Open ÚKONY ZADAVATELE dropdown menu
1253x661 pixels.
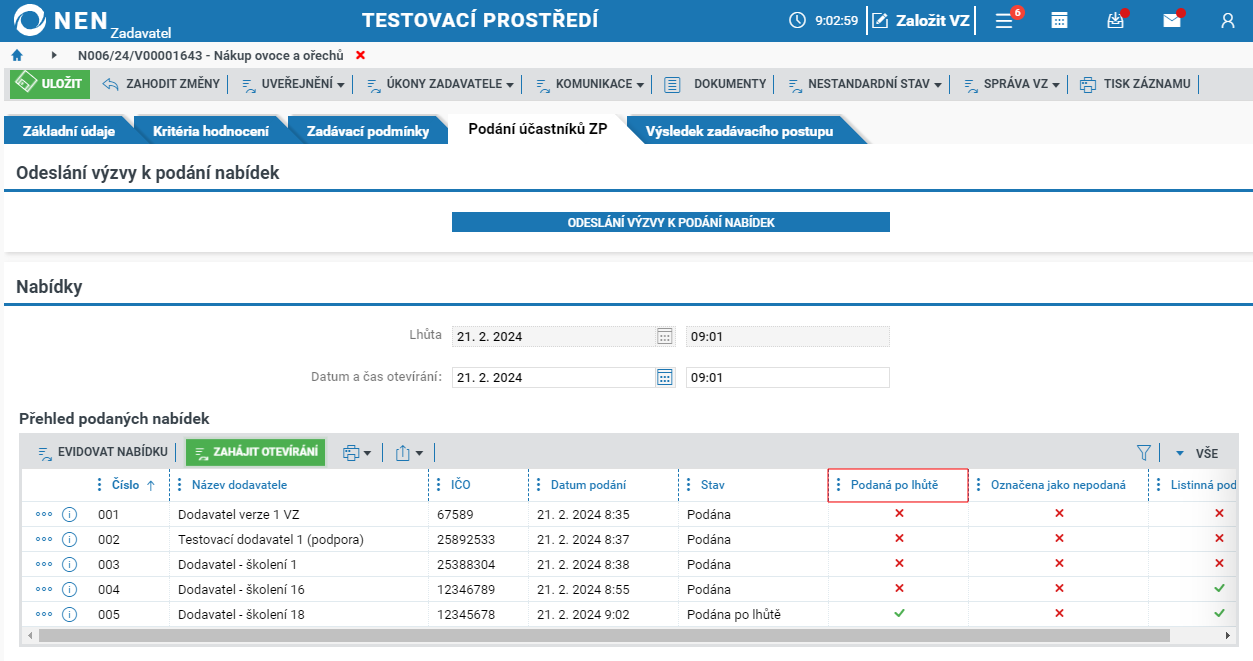click(x=440, y=84)
